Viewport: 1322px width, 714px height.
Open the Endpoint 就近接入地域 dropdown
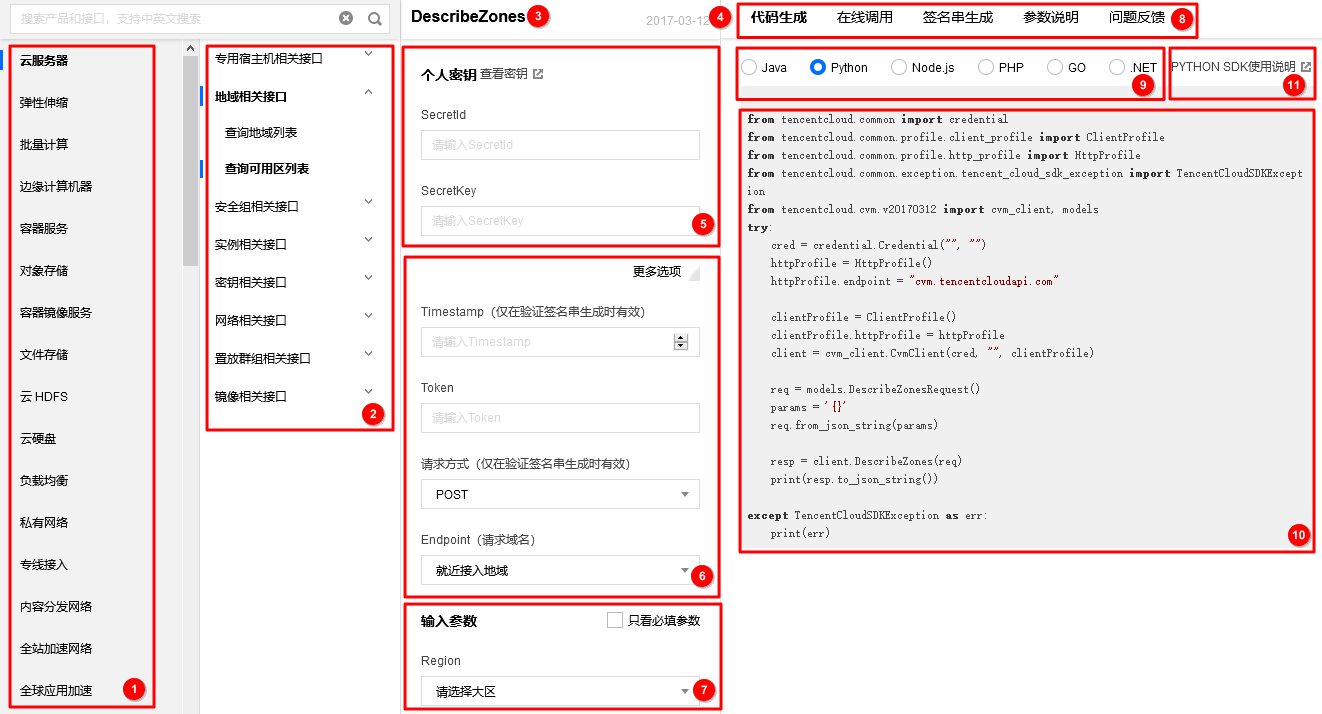click(560, 570)
